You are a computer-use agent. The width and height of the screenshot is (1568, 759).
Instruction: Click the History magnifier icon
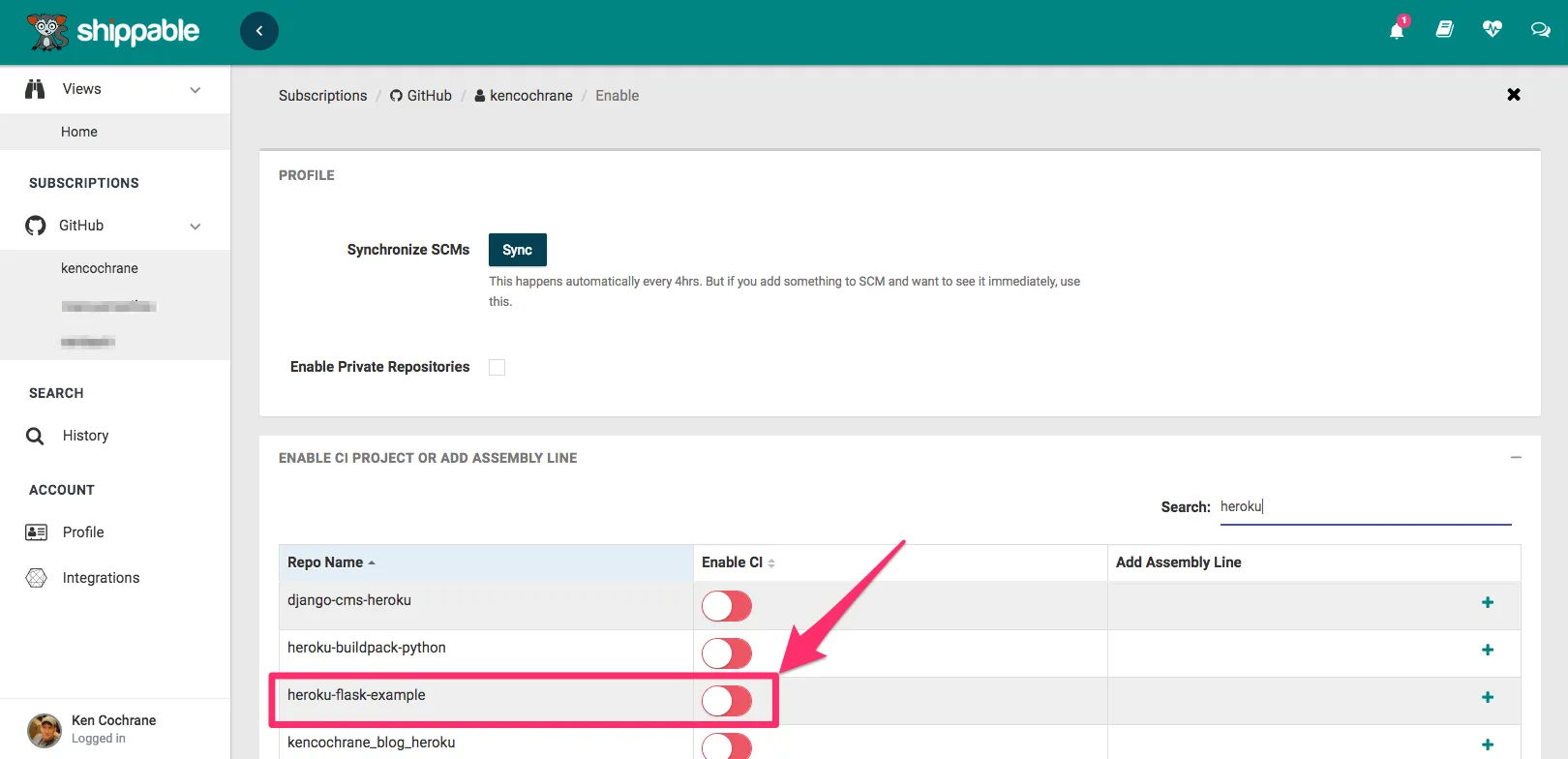click(35, 436)
